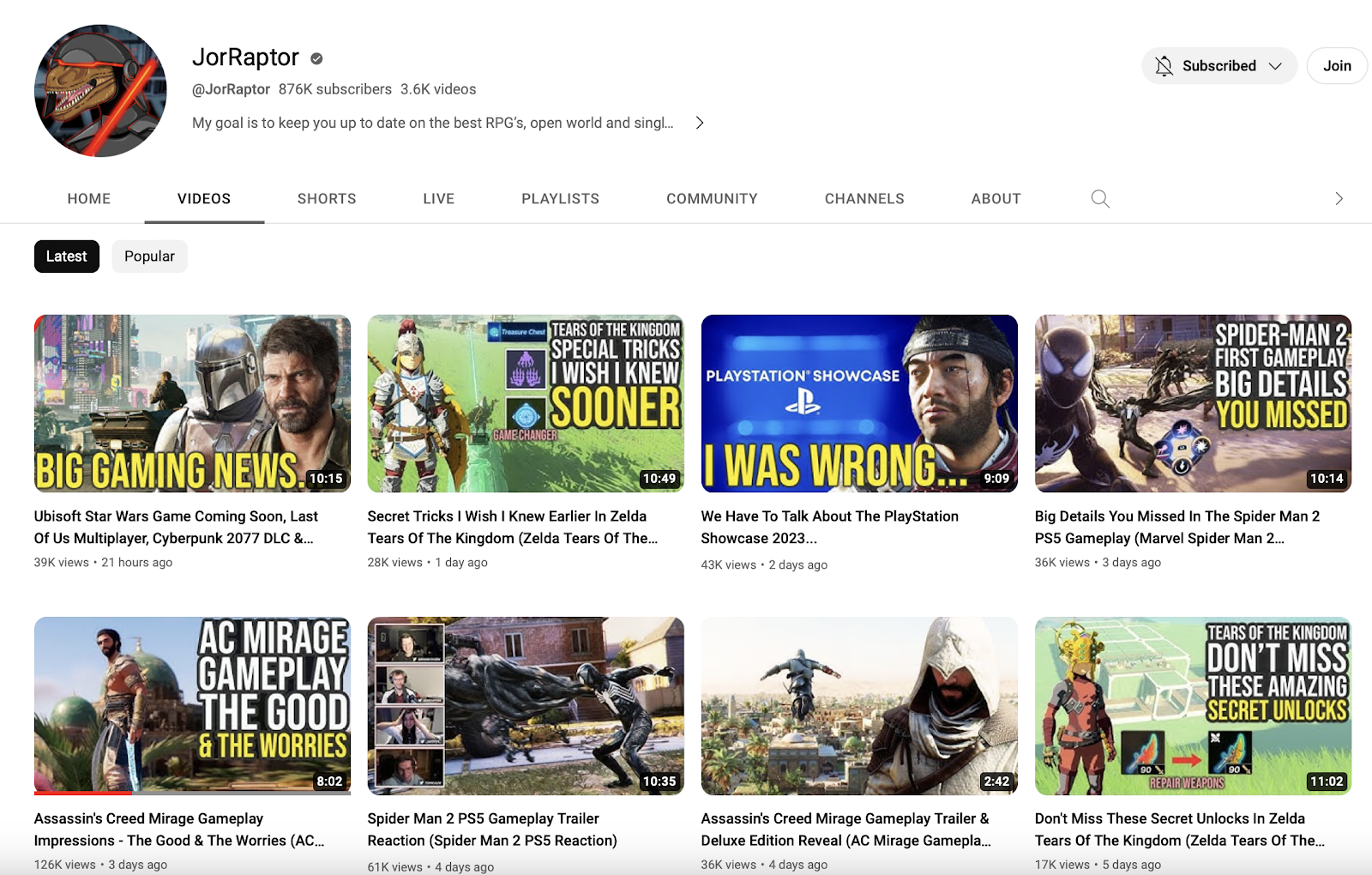Image resolution: width=1372 pixels, height=875 pixels.
Task: Play the AC Mirage Gameplay thumbnail
Action: pos(192,706)
